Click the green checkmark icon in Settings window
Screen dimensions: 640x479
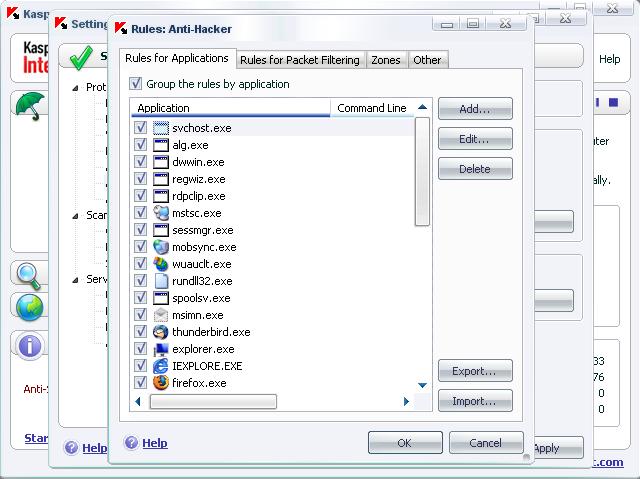81,58
